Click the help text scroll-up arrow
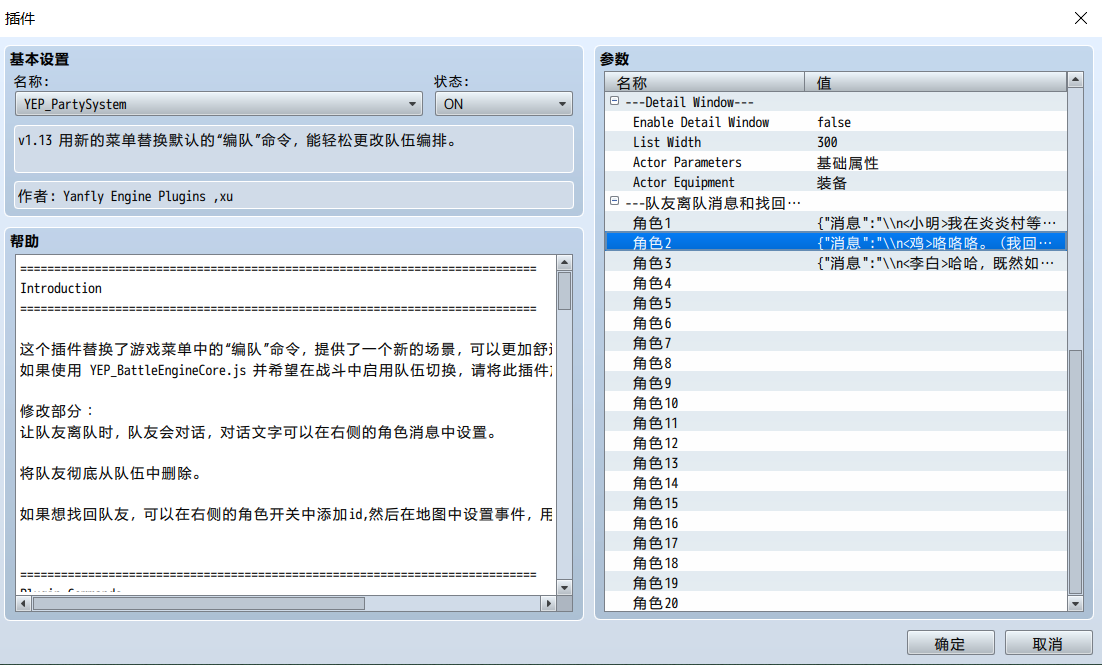The image size is (1102, 665). click(564, 263)
